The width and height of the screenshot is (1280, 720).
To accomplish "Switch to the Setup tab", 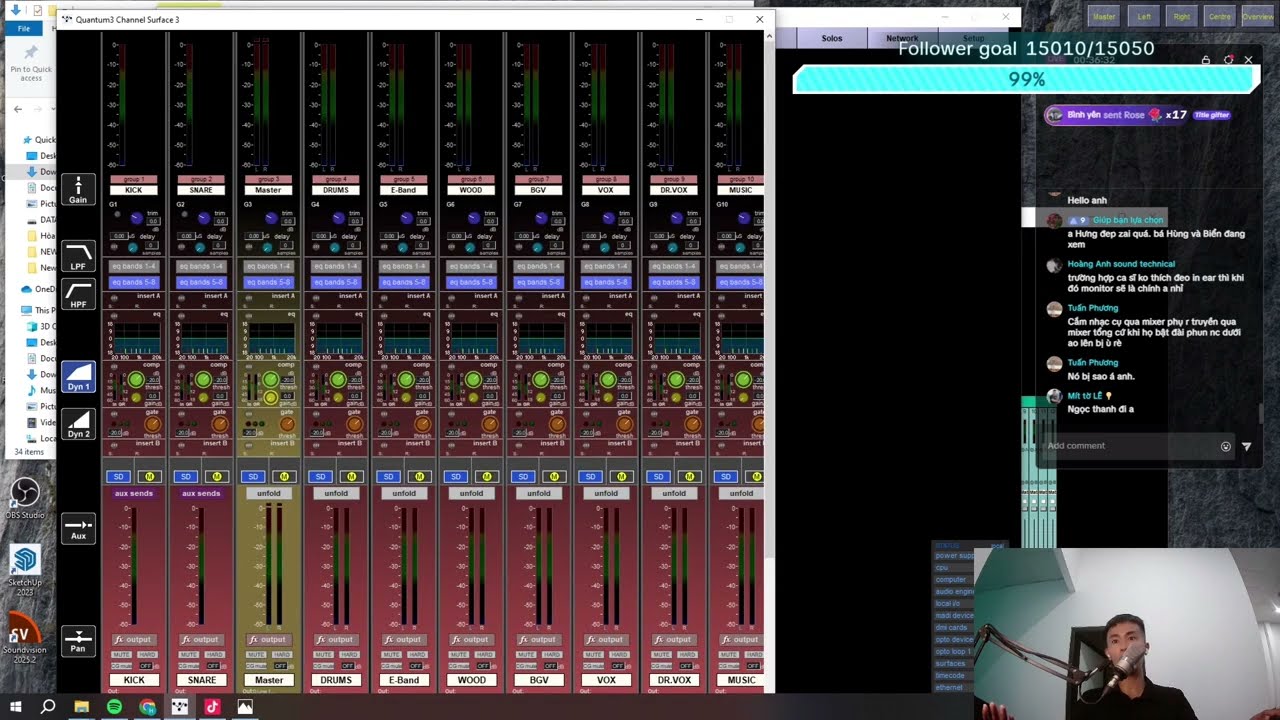I will click(x=973, y=38).
